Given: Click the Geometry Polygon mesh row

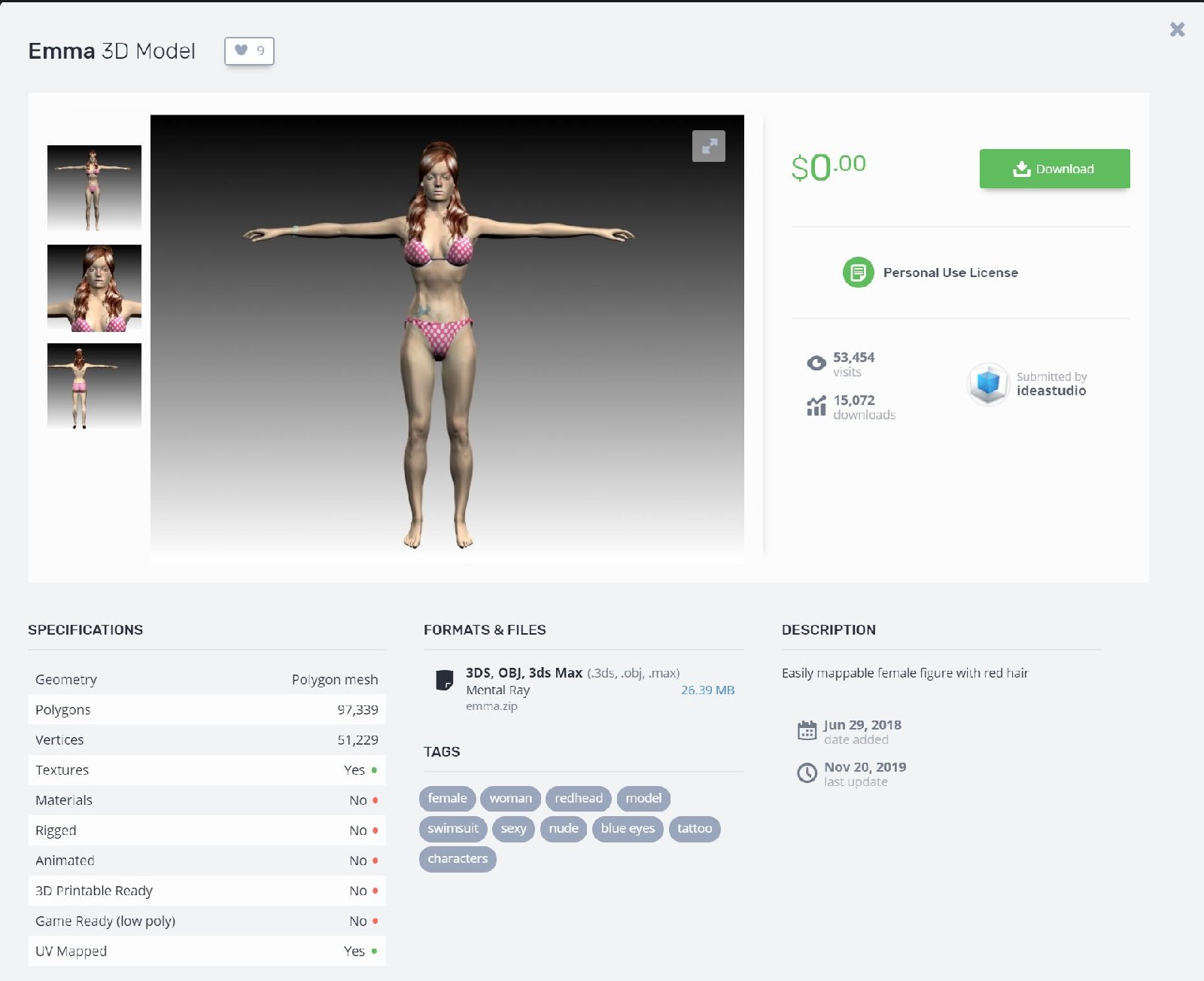Looking at the screenshot, I should (x=207, y=679).
